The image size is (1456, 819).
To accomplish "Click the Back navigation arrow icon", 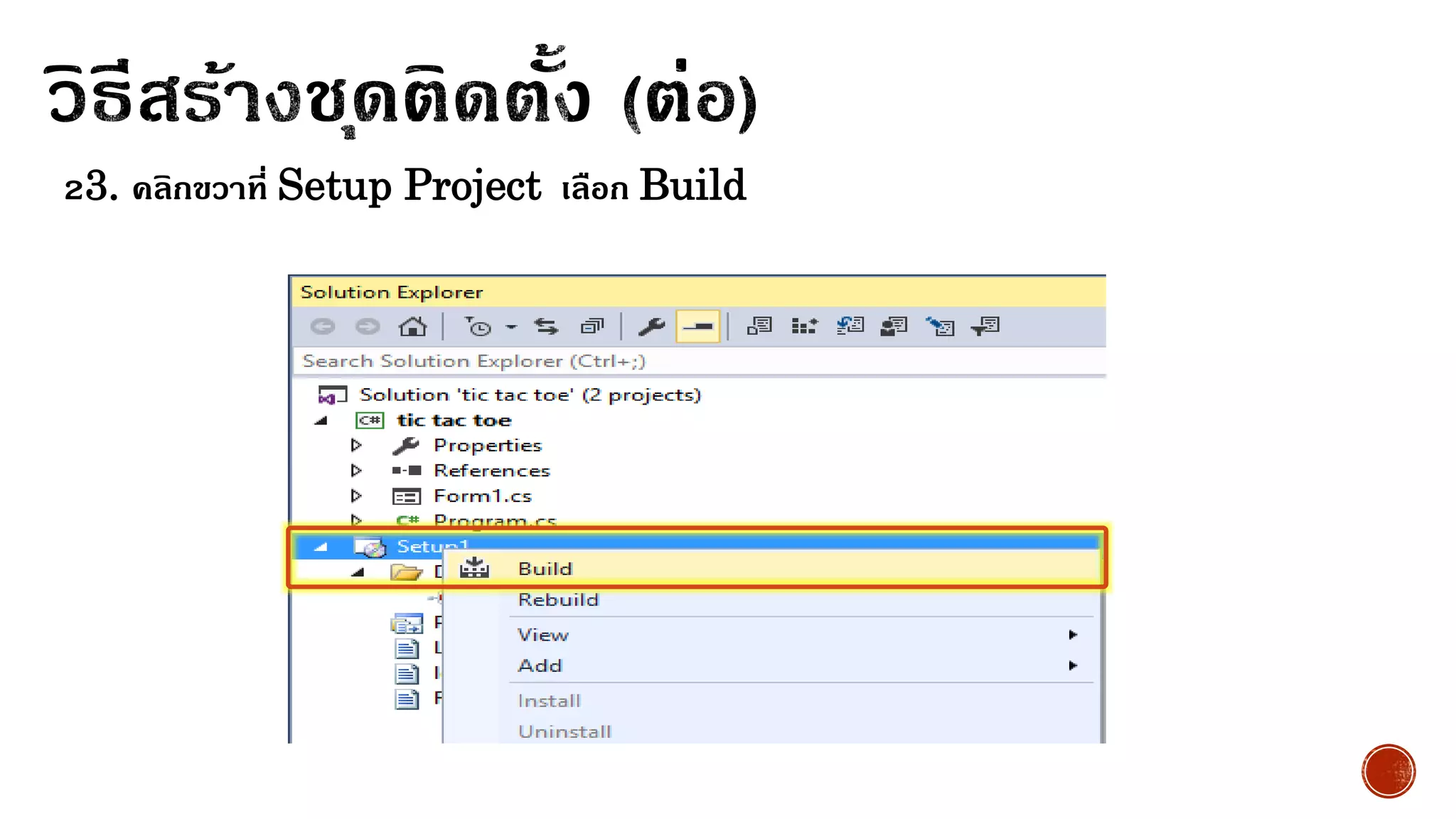I will tap(323, 327).
